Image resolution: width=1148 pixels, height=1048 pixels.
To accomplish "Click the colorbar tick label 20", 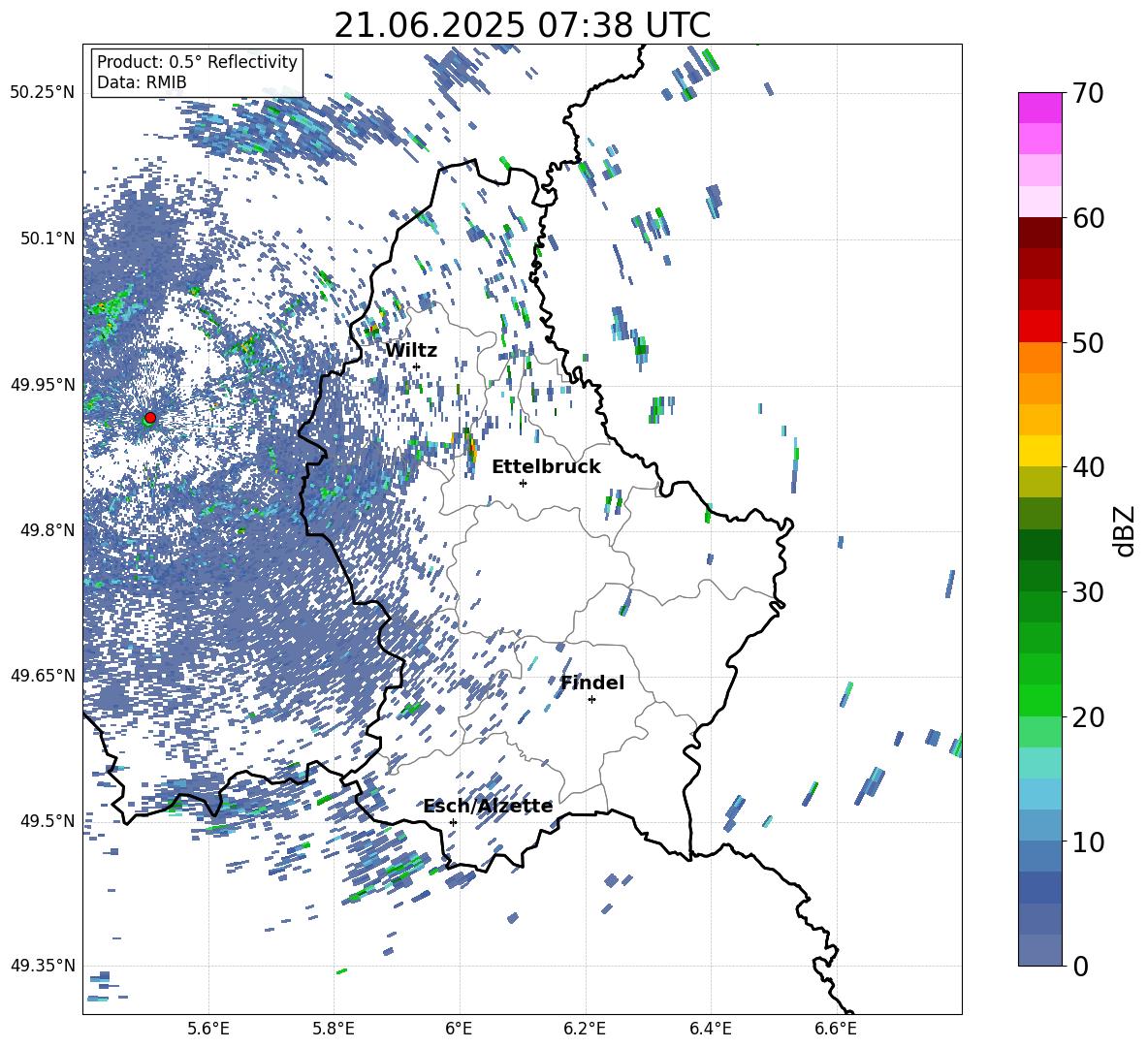I will click(x=1087, y=717).
